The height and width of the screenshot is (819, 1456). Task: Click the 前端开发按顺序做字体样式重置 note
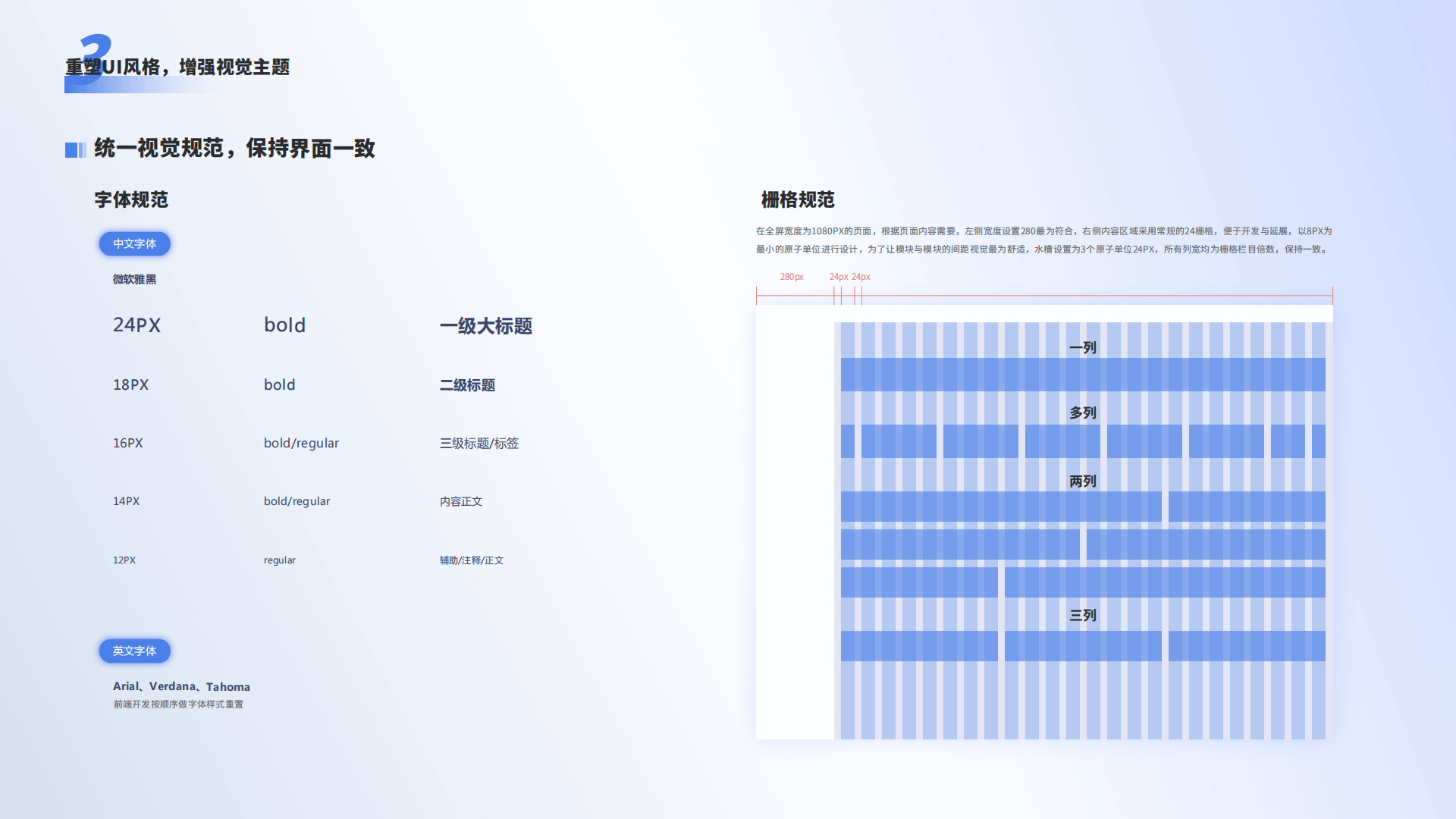[x=179, y=704]
